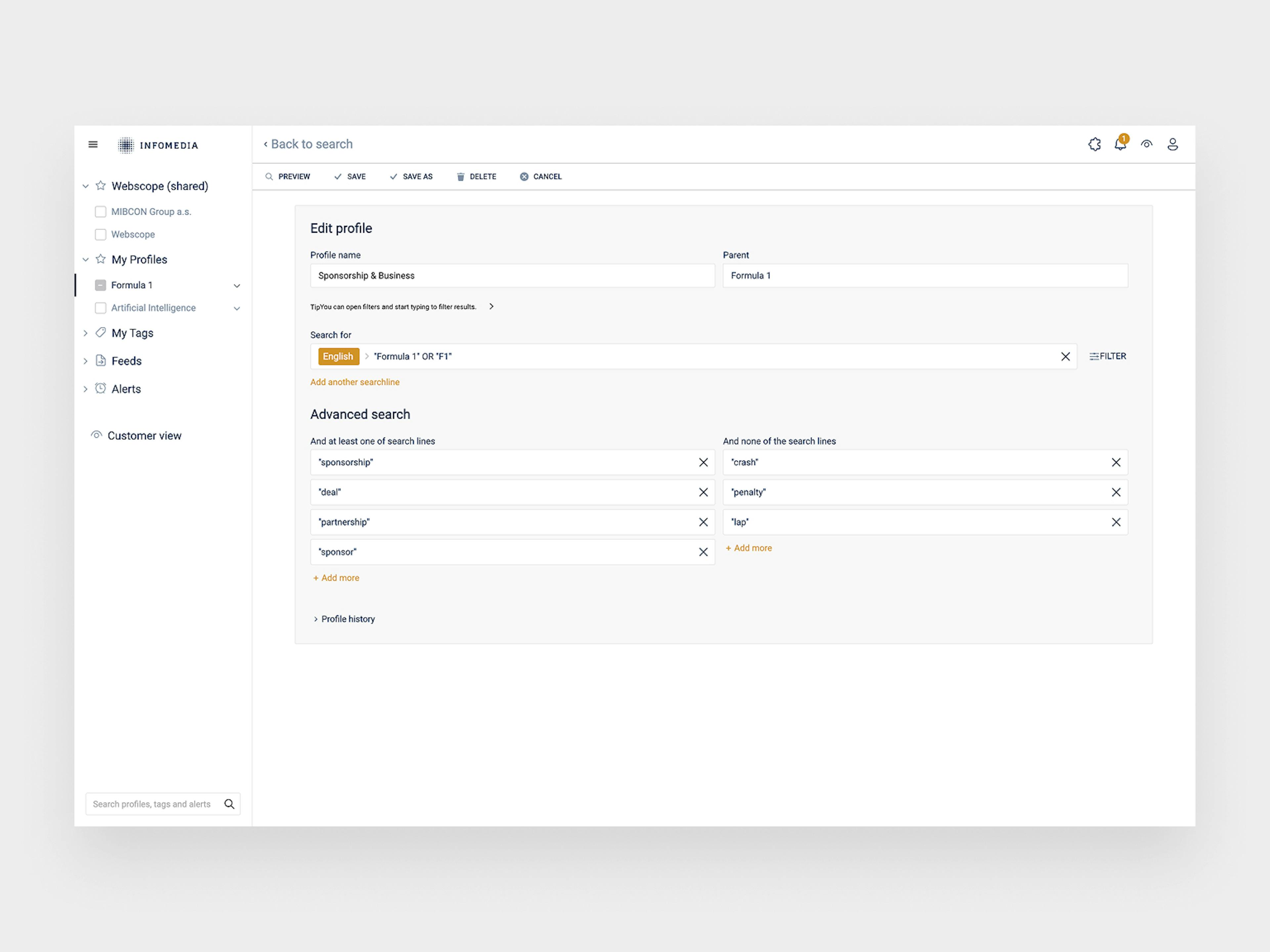The width and height of the screenshot is (1270, 952).
Task: Check the MIBCON Group a.s. checkbox
Action: (x=101, y=211)
